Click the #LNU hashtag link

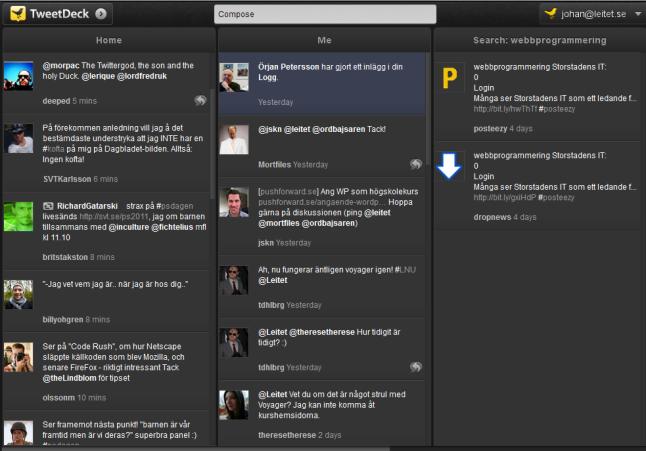405,270
